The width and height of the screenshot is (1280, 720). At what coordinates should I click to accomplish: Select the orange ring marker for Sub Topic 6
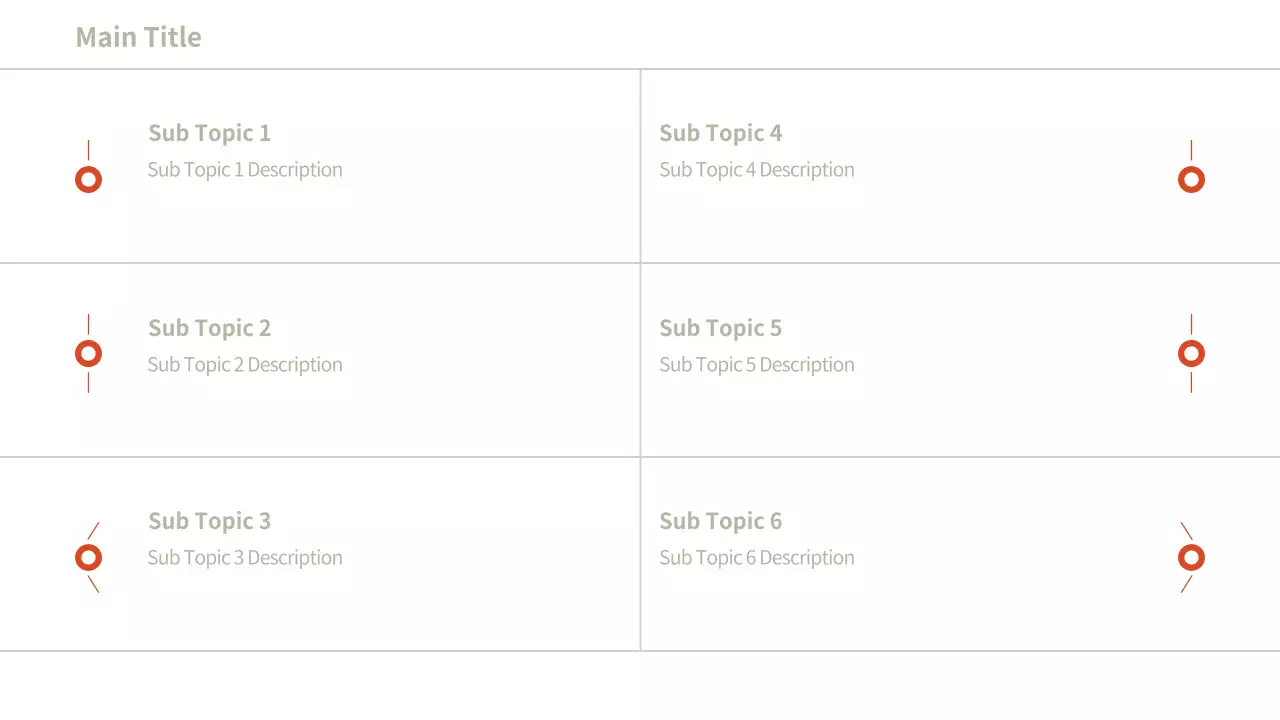coord(1191,558)
